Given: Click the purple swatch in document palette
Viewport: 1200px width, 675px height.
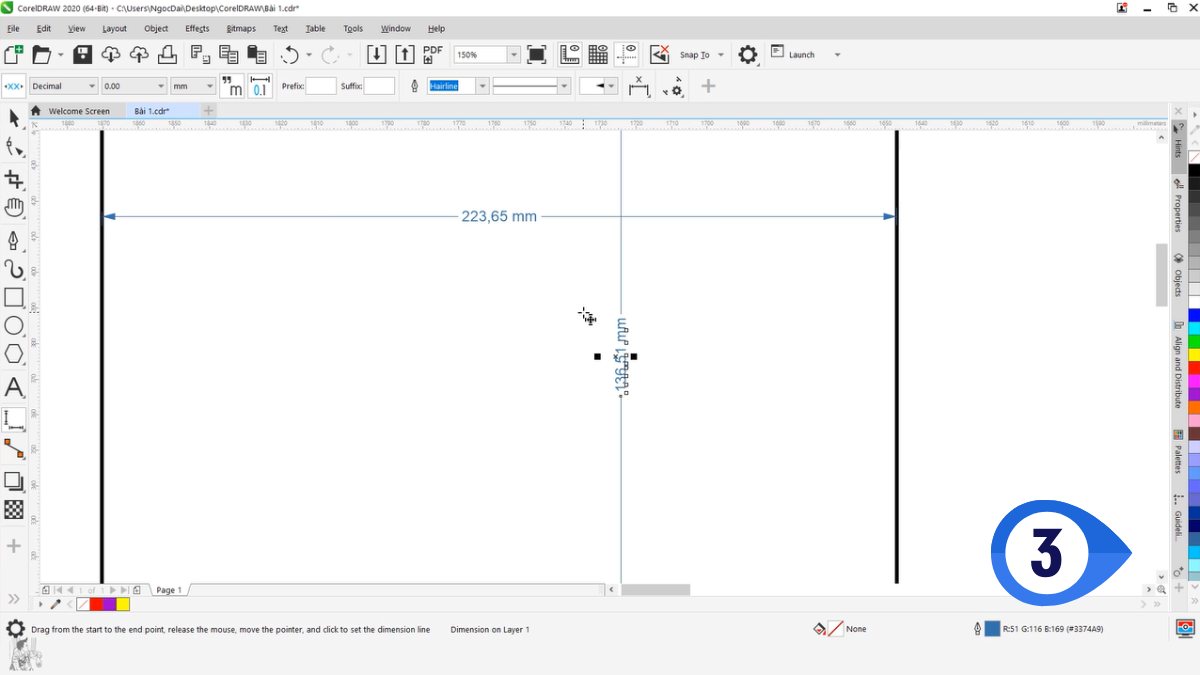Looking at the screenshot, I should [110, 604].
